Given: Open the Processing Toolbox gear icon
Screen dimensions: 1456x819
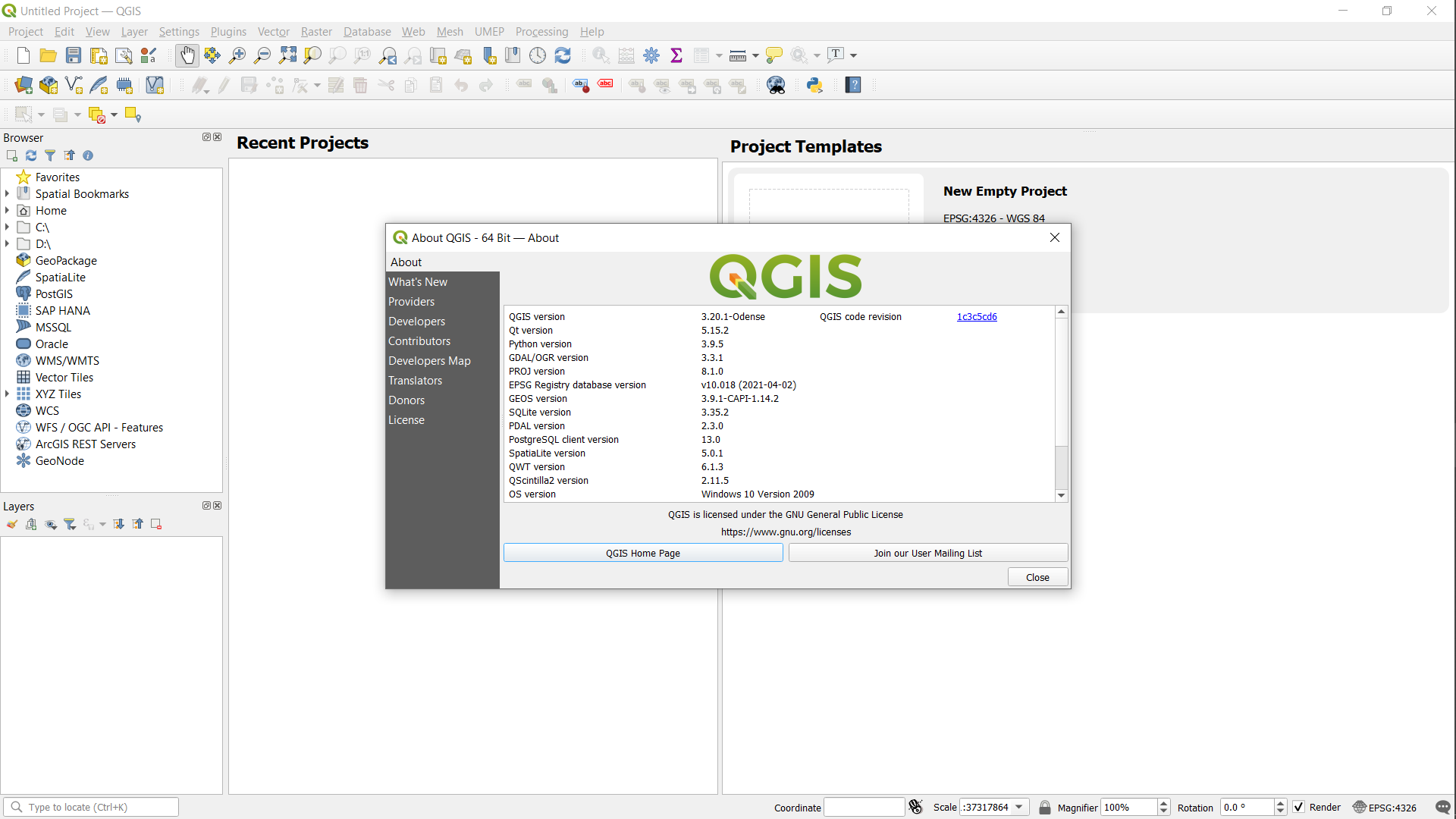Looking at the screenshot, I should (651, 55).
